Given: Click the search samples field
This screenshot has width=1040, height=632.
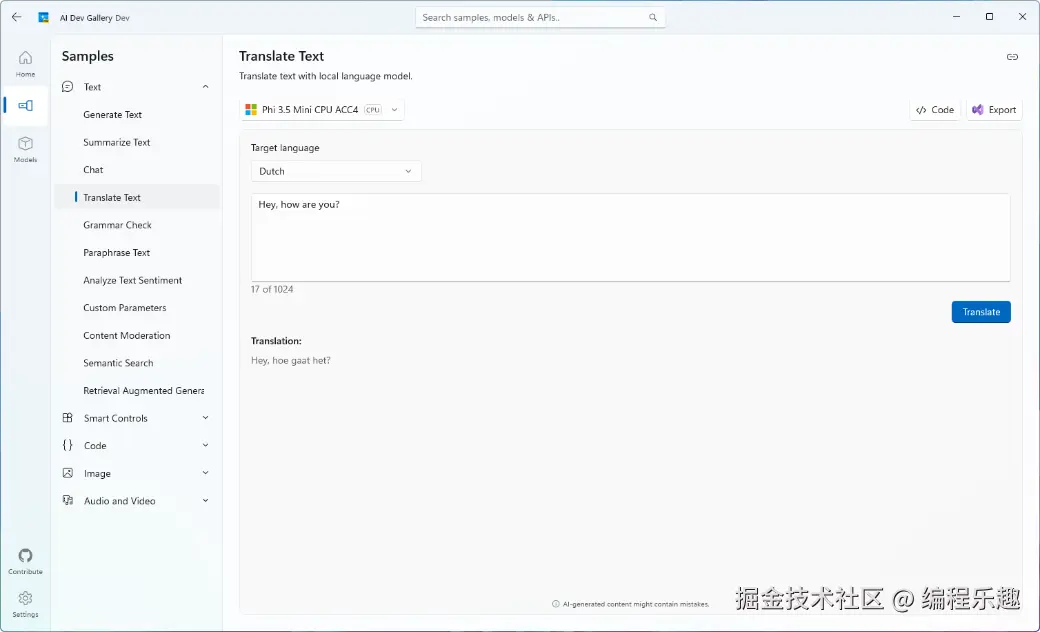Looking at the screenshot, I should tap(540, 17).
